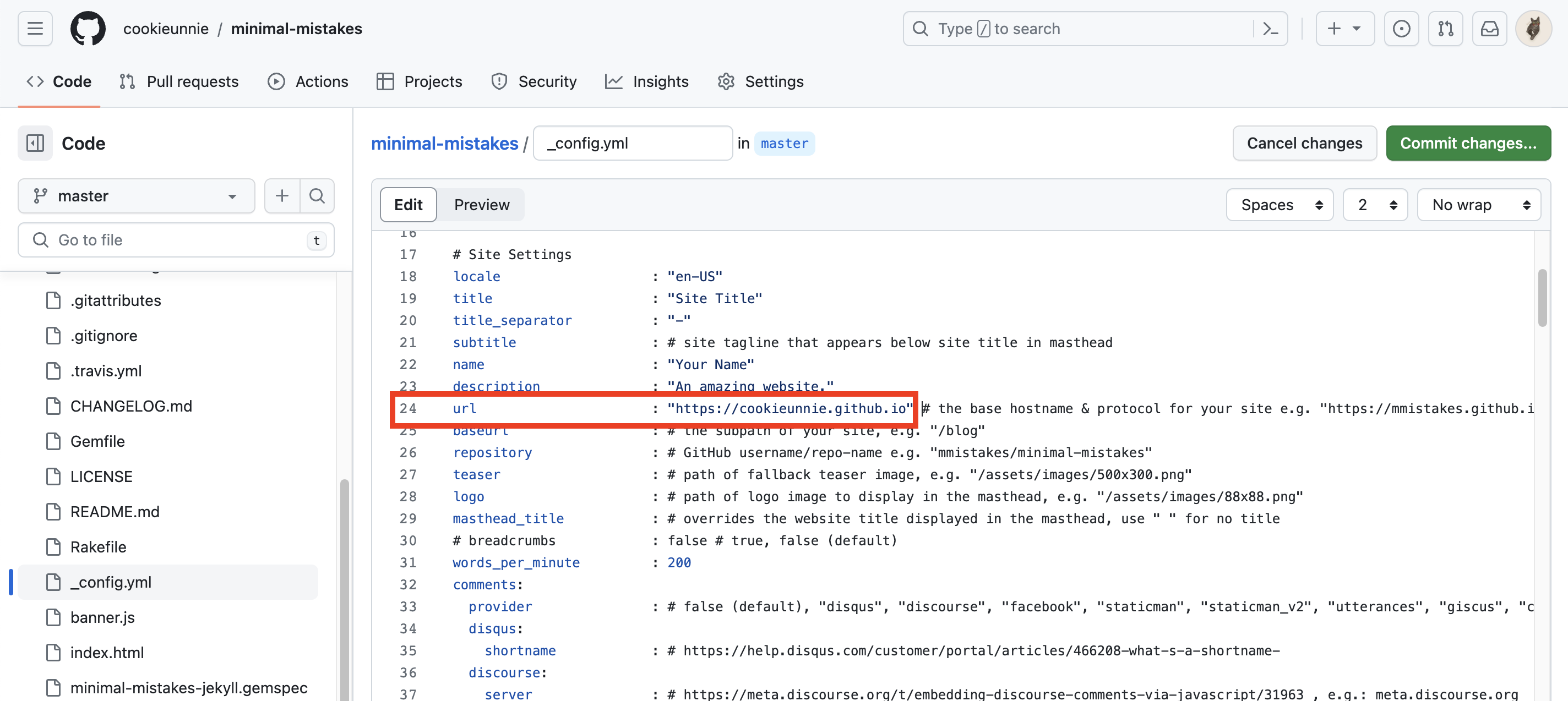
Task: Open the Spaces indent mode dropdown
Action: click(1280, 205)
